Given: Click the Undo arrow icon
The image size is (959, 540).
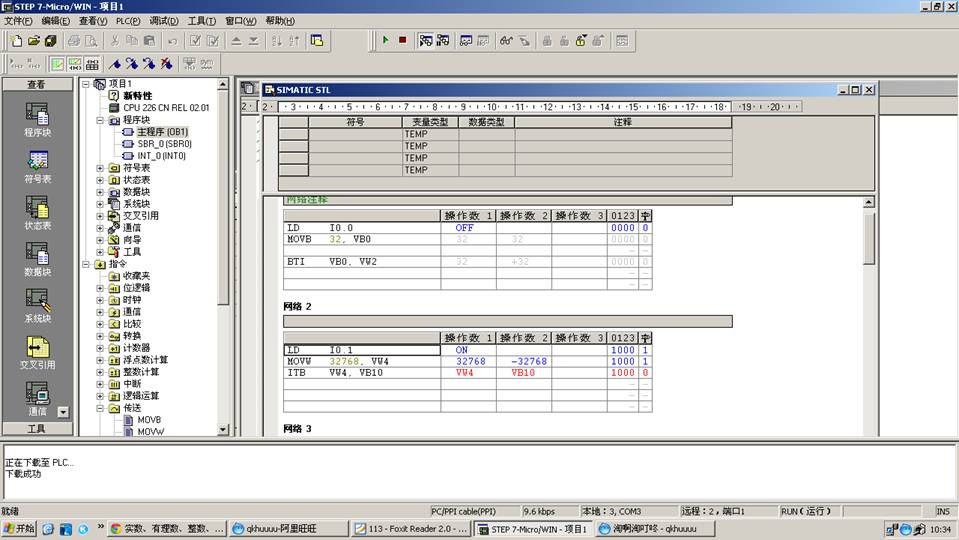Looking at the screenshot, I should click(172, 41).
